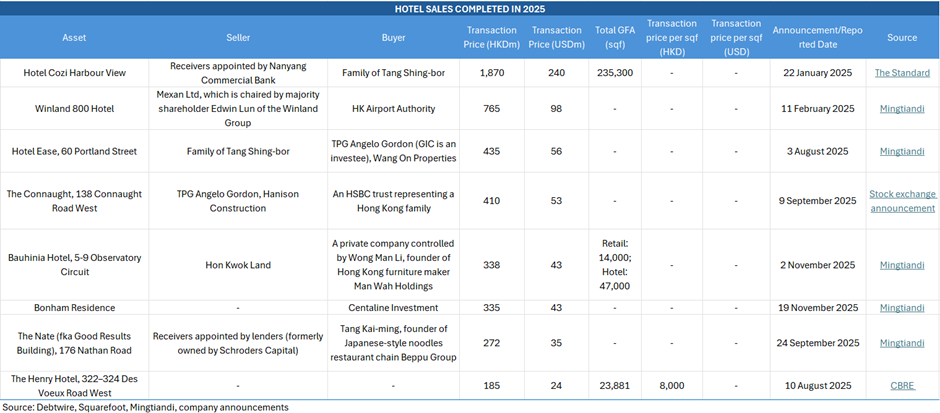Viewport: 940px width, 413px height.
Task: Open Mingtiandi link for Winland 800 Hotel
Action: click(902, 108)
